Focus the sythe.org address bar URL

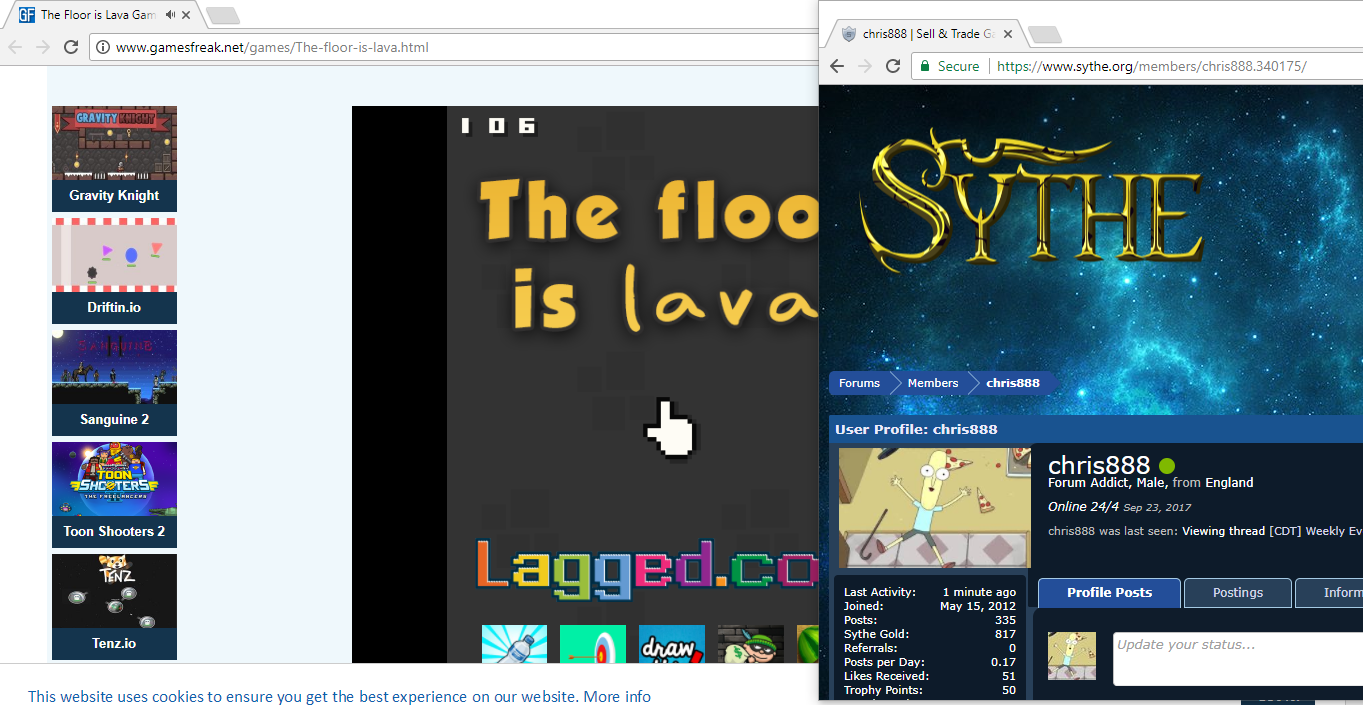click(x=1152, y=66)
